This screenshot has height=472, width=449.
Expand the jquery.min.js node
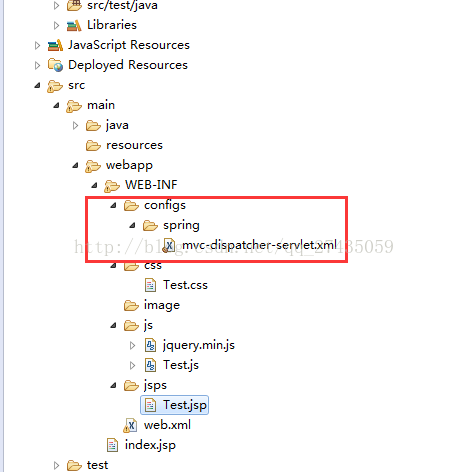point(132,345)
